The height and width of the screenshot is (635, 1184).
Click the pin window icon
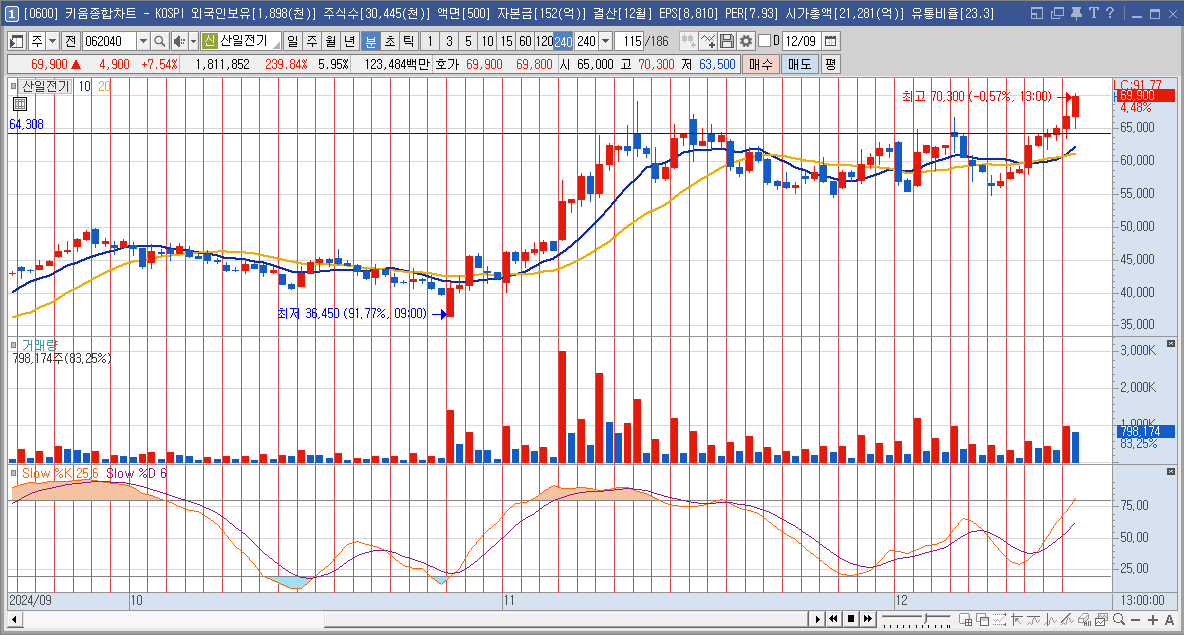(x=1076, y=13)
